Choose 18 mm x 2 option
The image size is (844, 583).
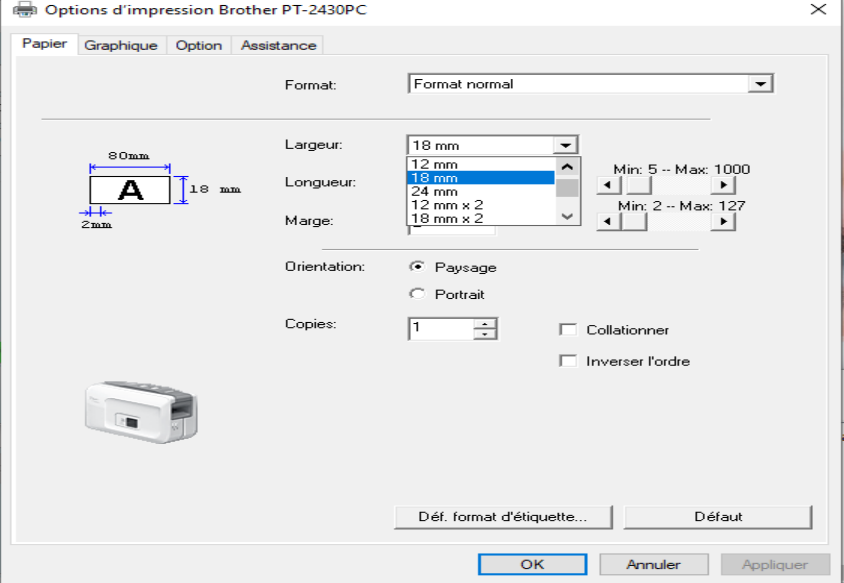(x=481, y=218)
